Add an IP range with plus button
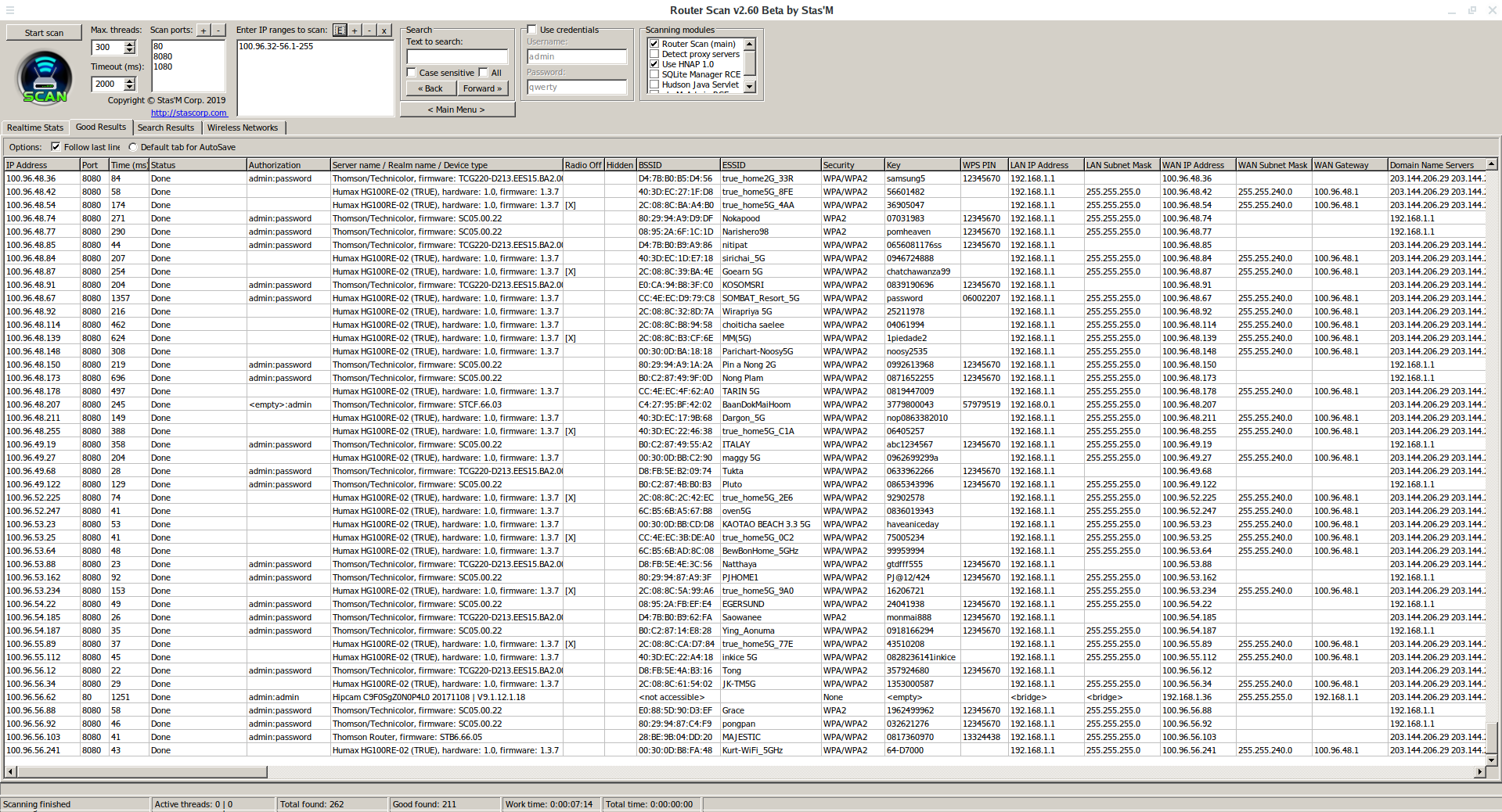Viewport: 1502px width, 812px height. pos(355,31)
